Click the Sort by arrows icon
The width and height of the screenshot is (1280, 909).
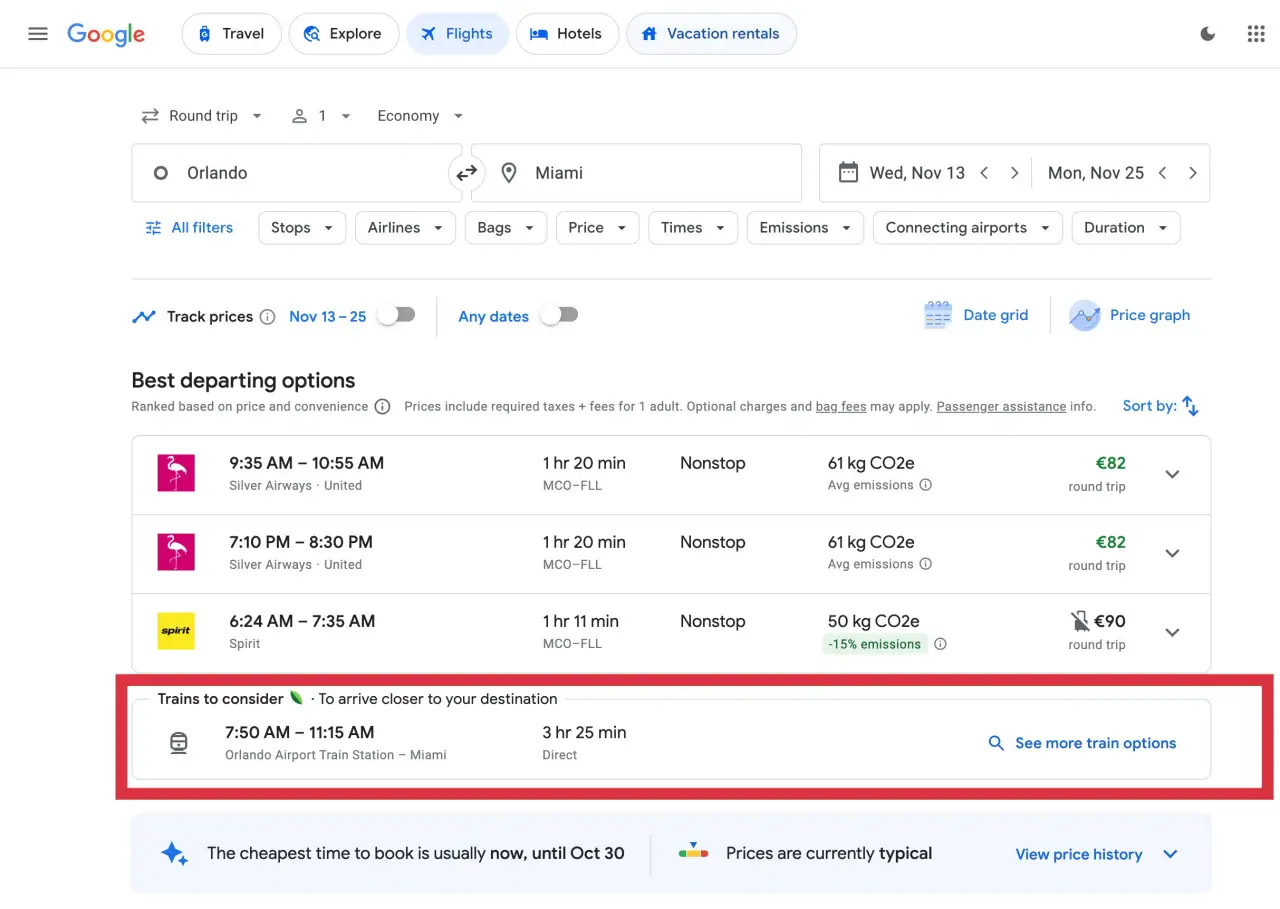pyautogui.click(x=1190, y=406)
